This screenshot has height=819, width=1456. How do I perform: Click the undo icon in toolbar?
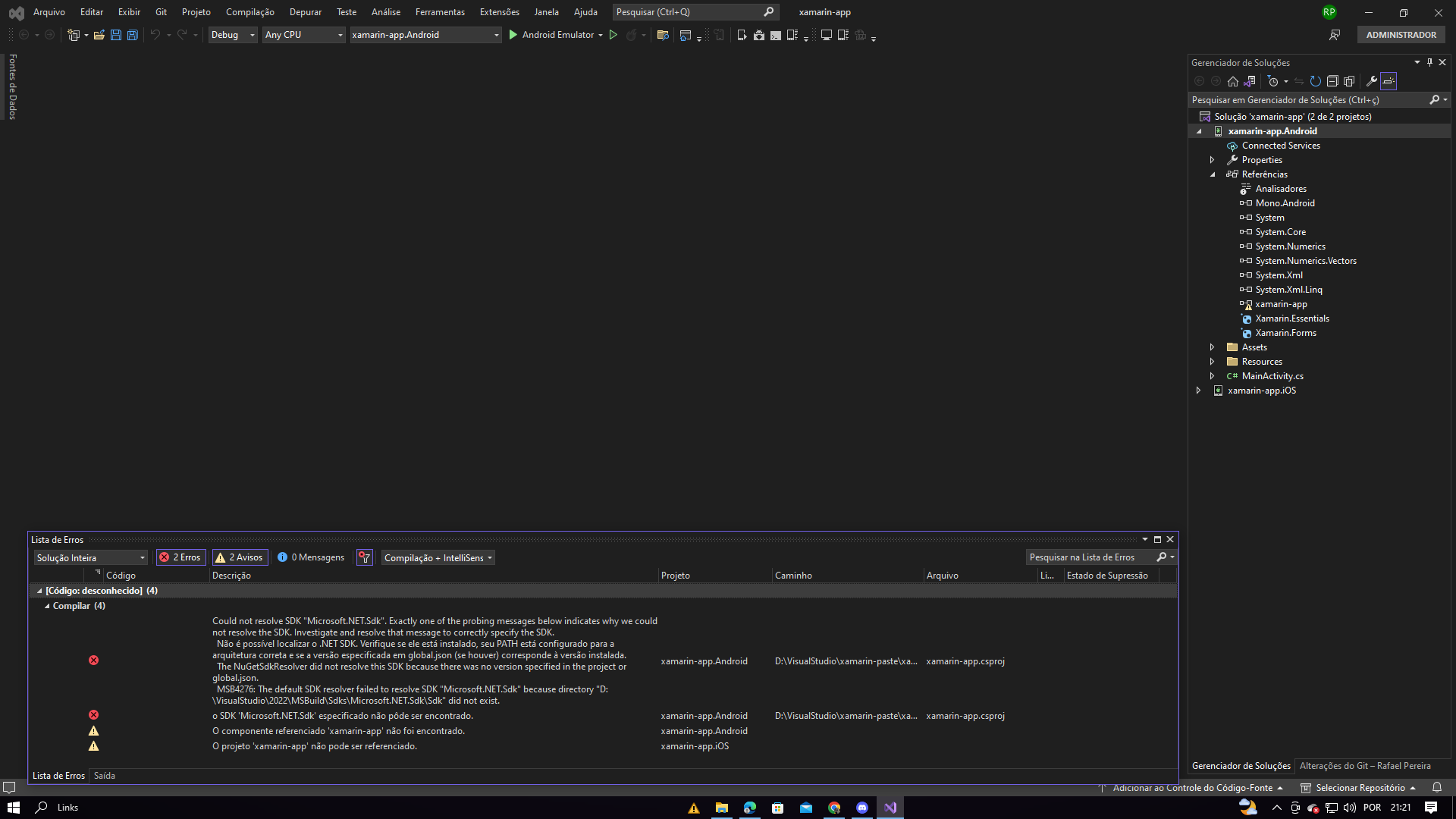[154, 35]
